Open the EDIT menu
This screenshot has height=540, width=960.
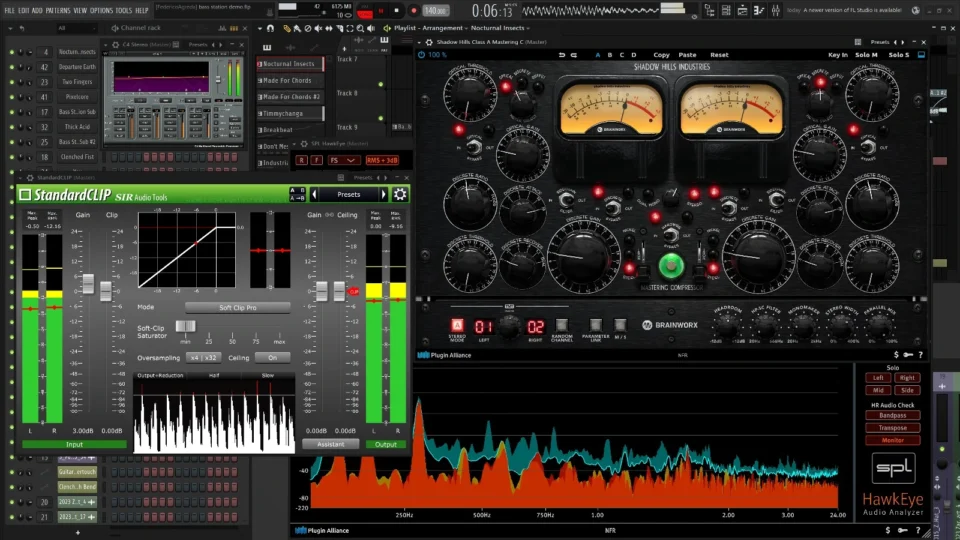click(23, 10)
